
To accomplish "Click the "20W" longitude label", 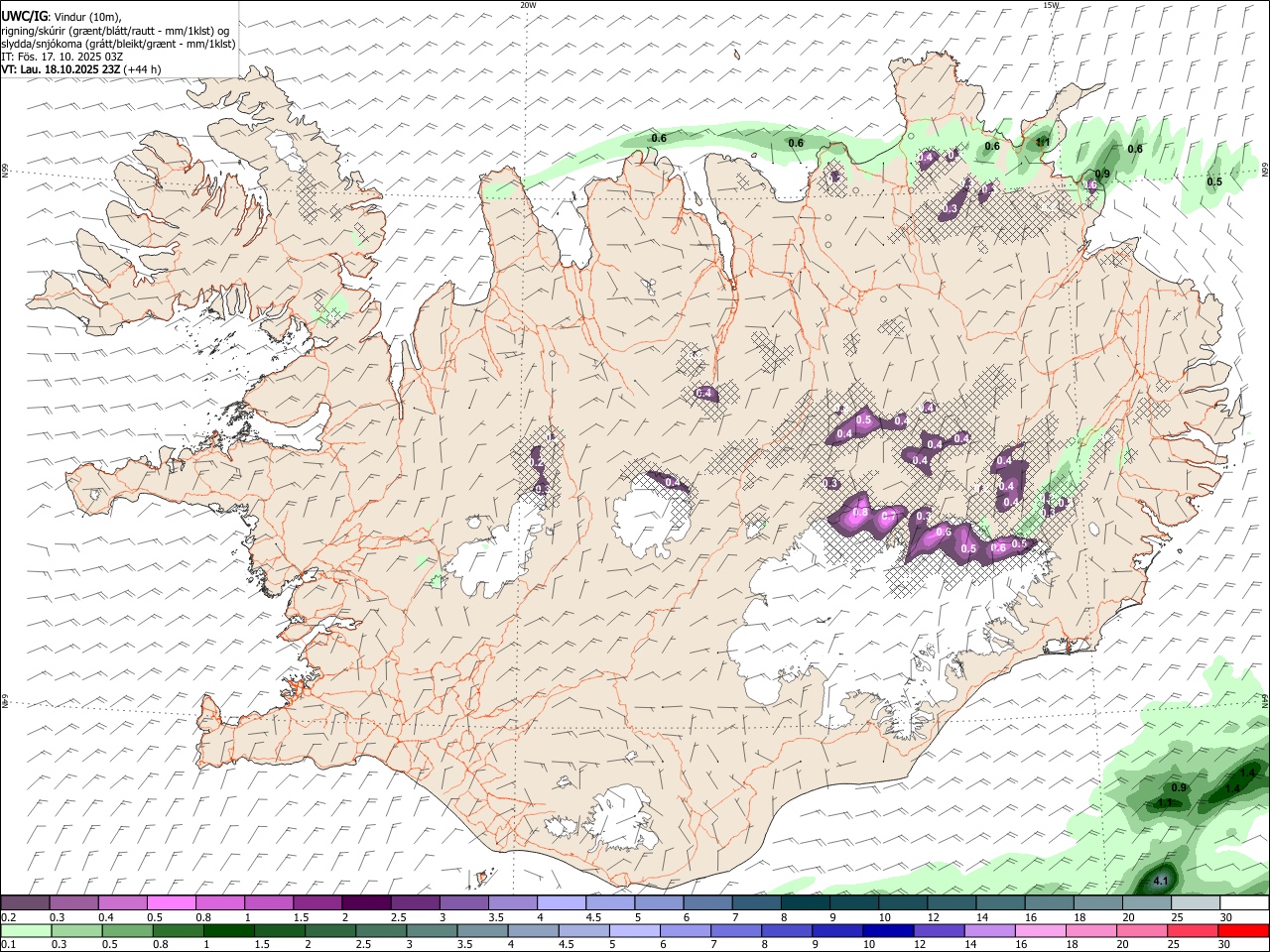I will point(528,5).
